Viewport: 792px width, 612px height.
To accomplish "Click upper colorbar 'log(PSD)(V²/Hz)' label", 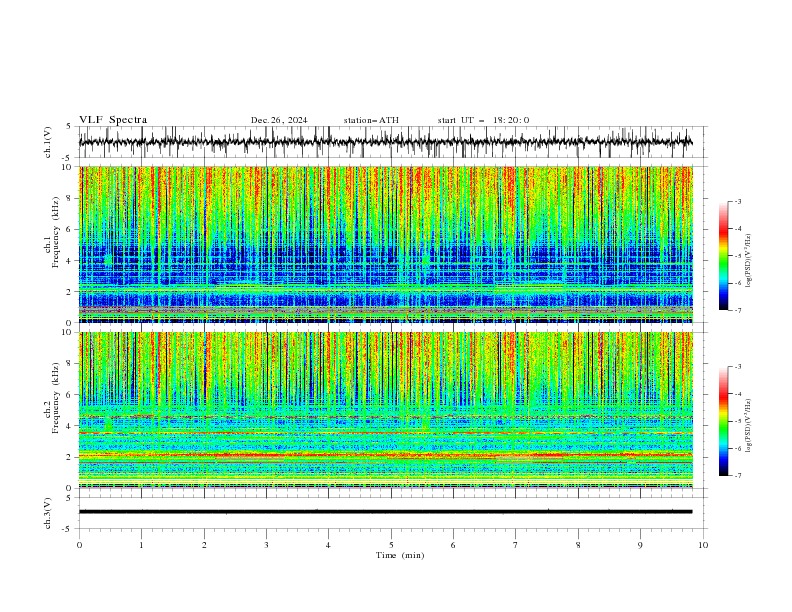I will point(749,261).
